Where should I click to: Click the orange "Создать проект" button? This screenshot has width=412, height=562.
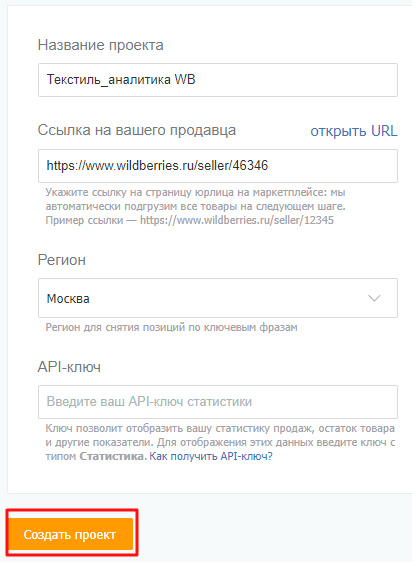pos(71,534)
